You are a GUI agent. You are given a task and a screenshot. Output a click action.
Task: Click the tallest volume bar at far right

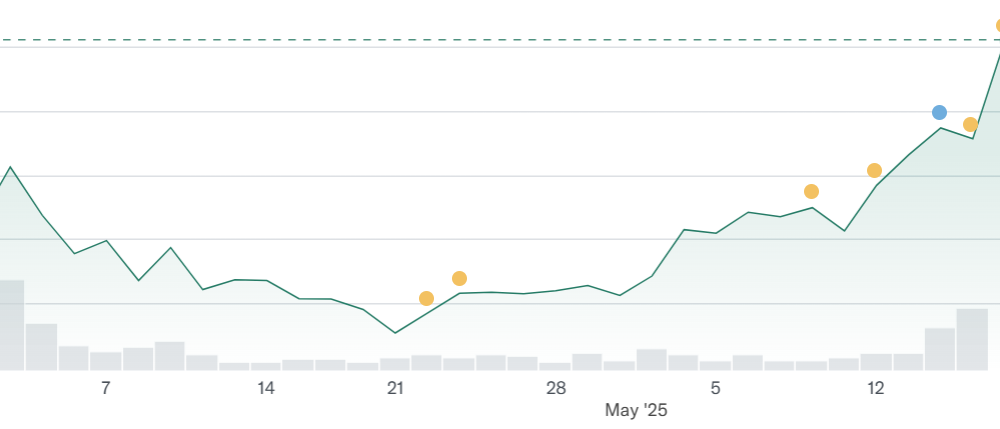coord(972,339)
